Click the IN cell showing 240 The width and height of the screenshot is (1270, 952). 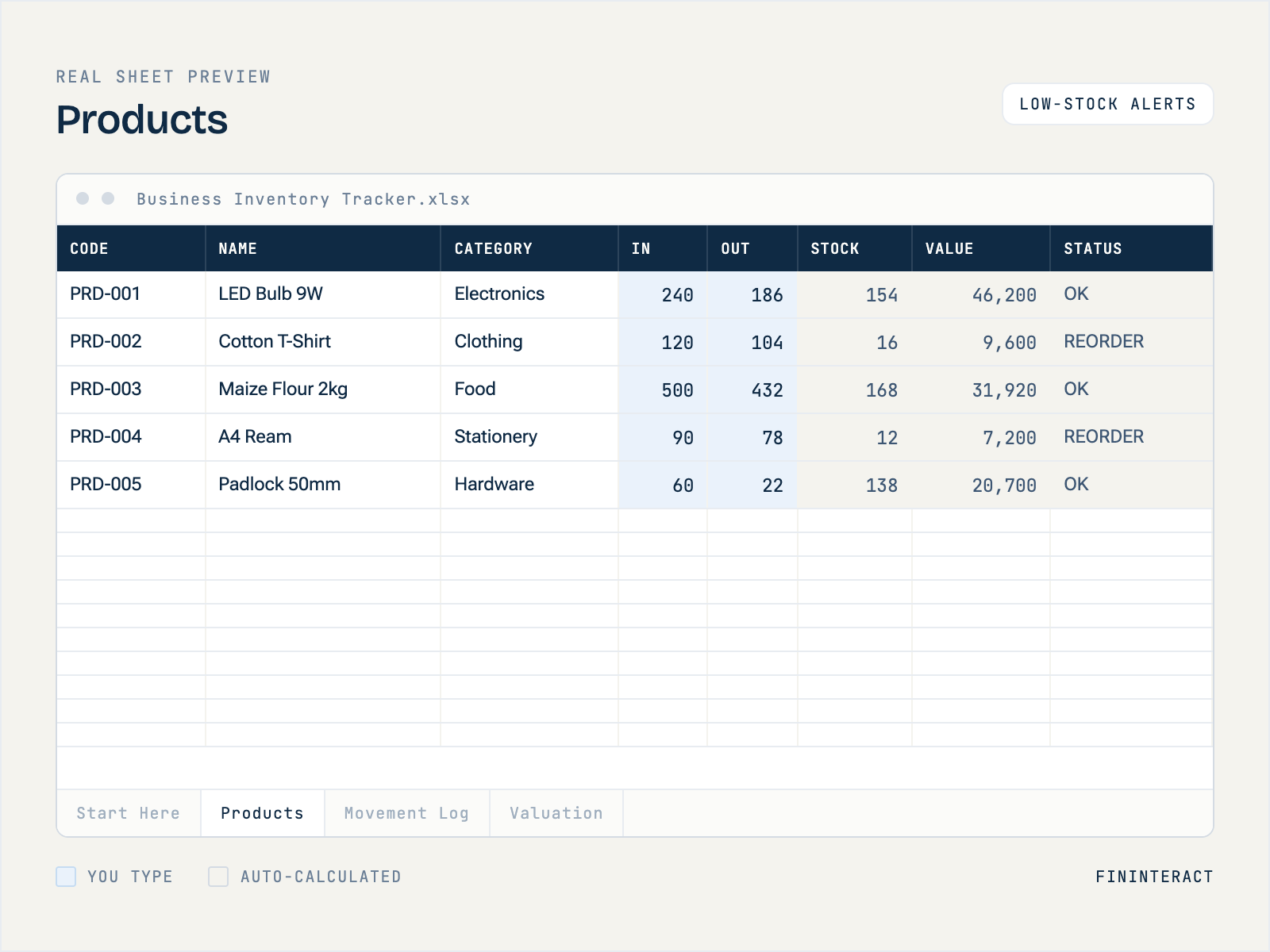(x=663, y=294)
